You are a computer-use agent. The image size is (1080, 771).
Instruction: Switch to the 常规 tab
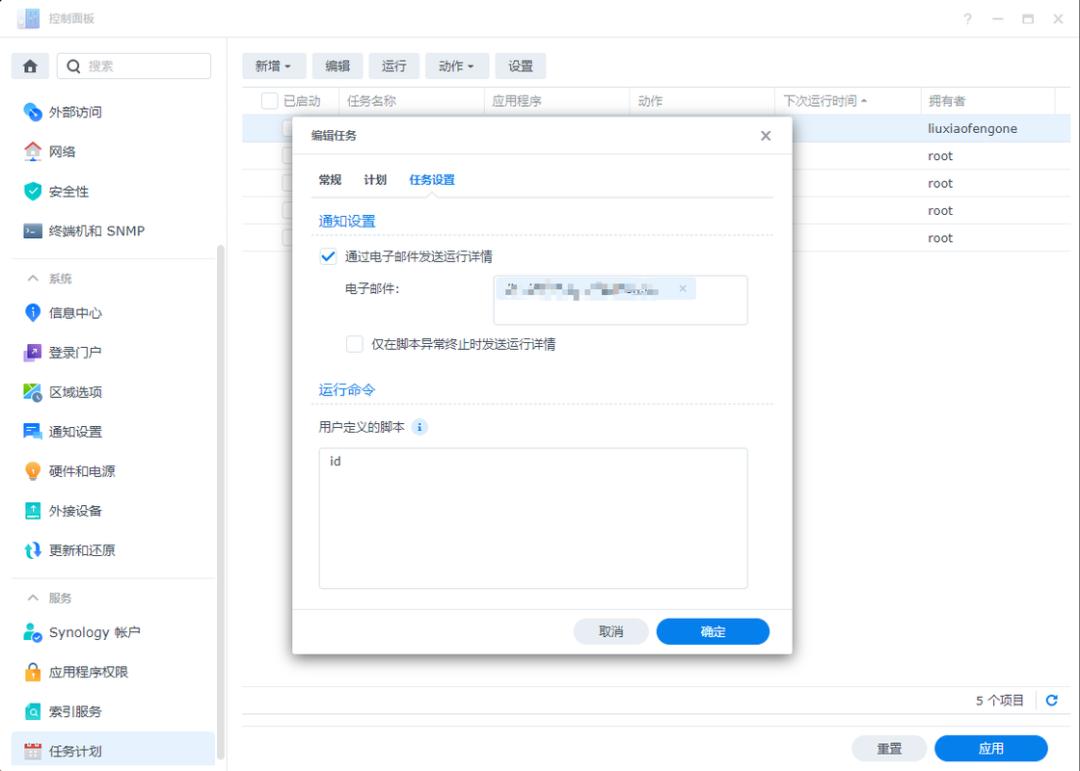(x=330, y=180)
